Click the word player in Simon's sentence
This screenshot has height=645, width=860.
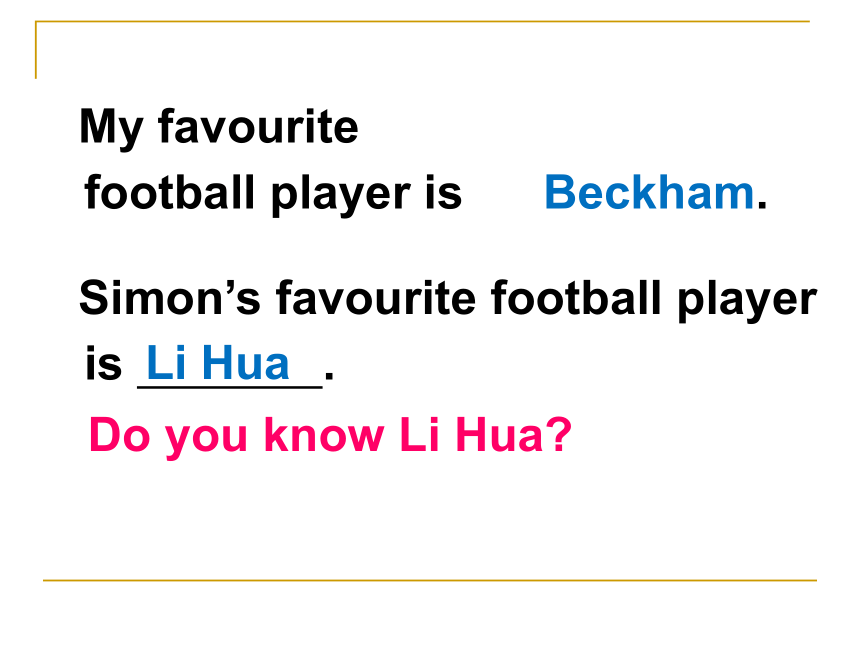747,301
